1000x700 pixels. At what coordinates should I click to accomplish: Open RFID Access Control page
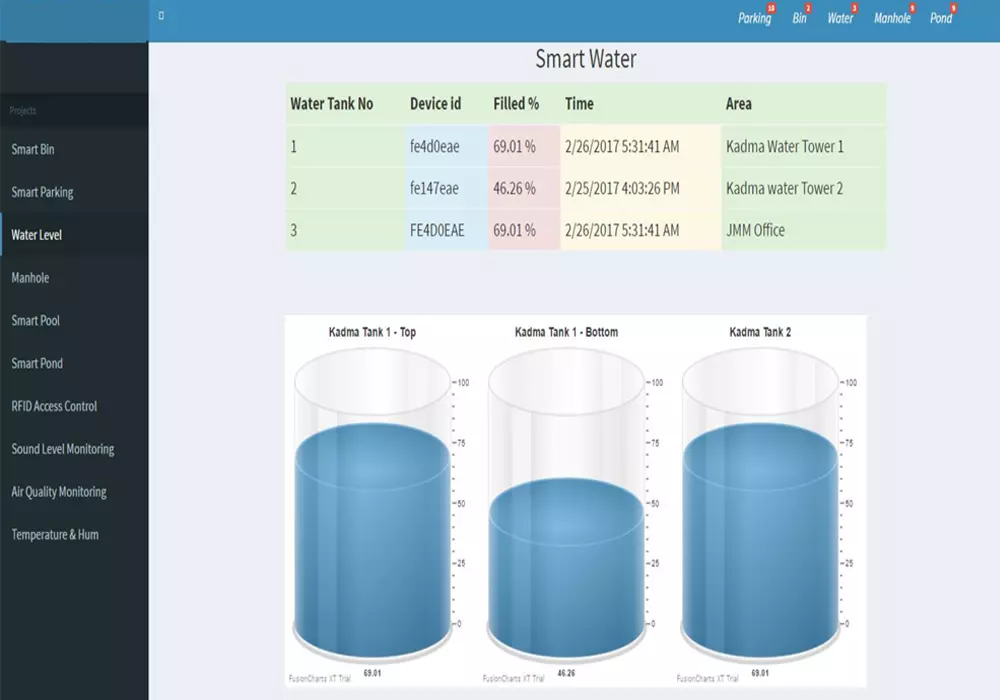(x=53, y=406)
